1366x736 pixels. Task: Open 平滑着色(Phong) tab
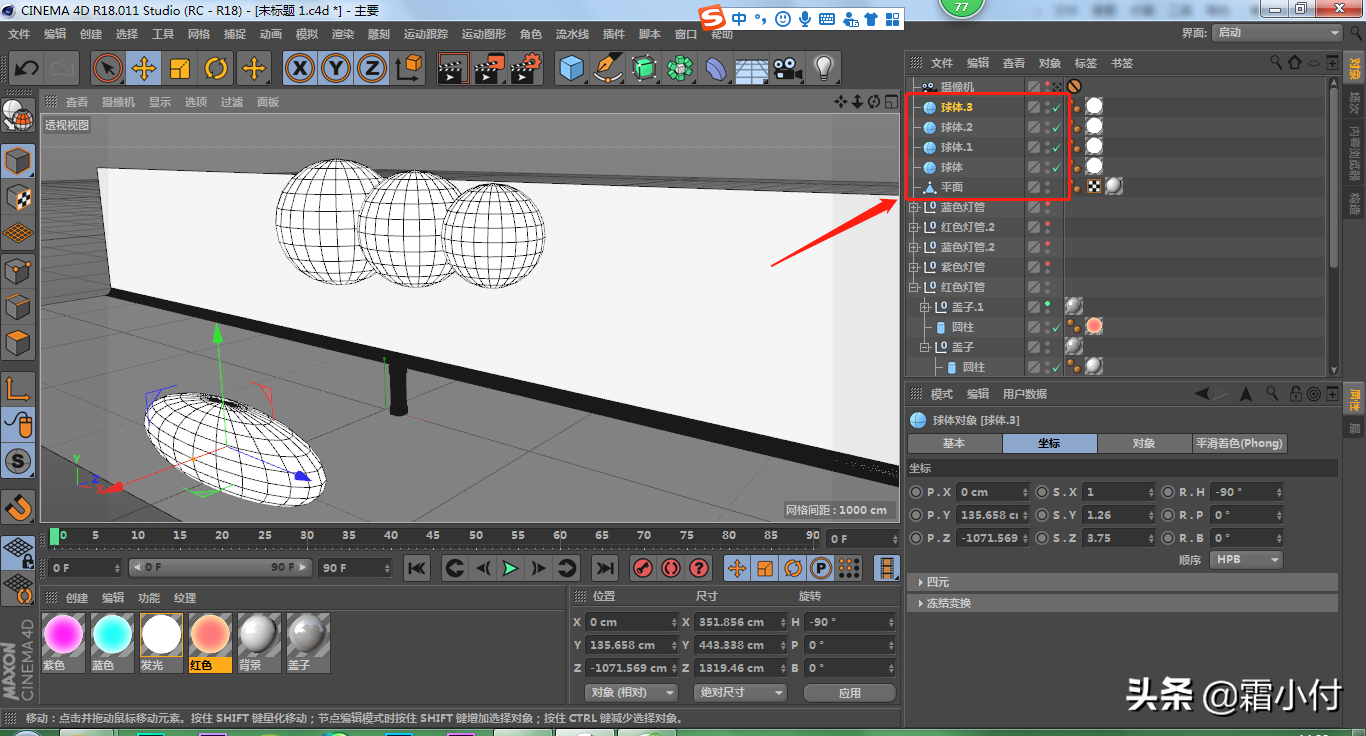pyautogui.click(x=1239, y=443)
